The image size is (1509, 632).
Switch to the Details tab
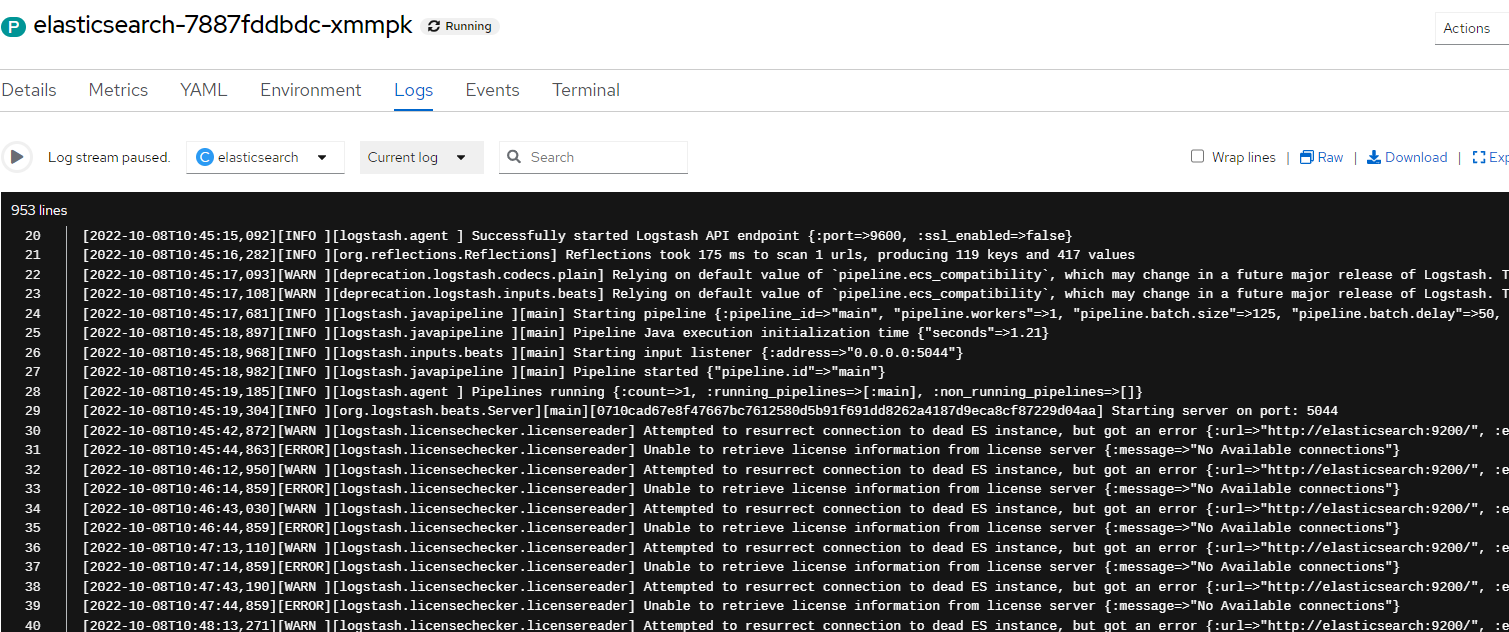29,90
